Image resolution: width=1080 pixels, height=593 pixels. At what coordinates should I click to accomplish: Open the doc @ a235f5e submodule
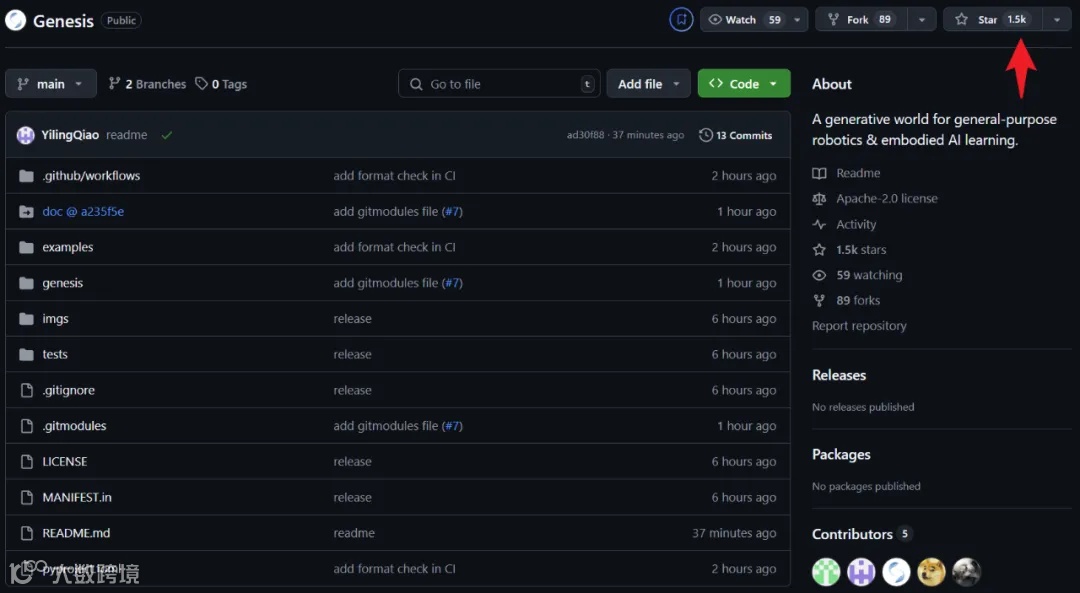[x=83, y=211]
